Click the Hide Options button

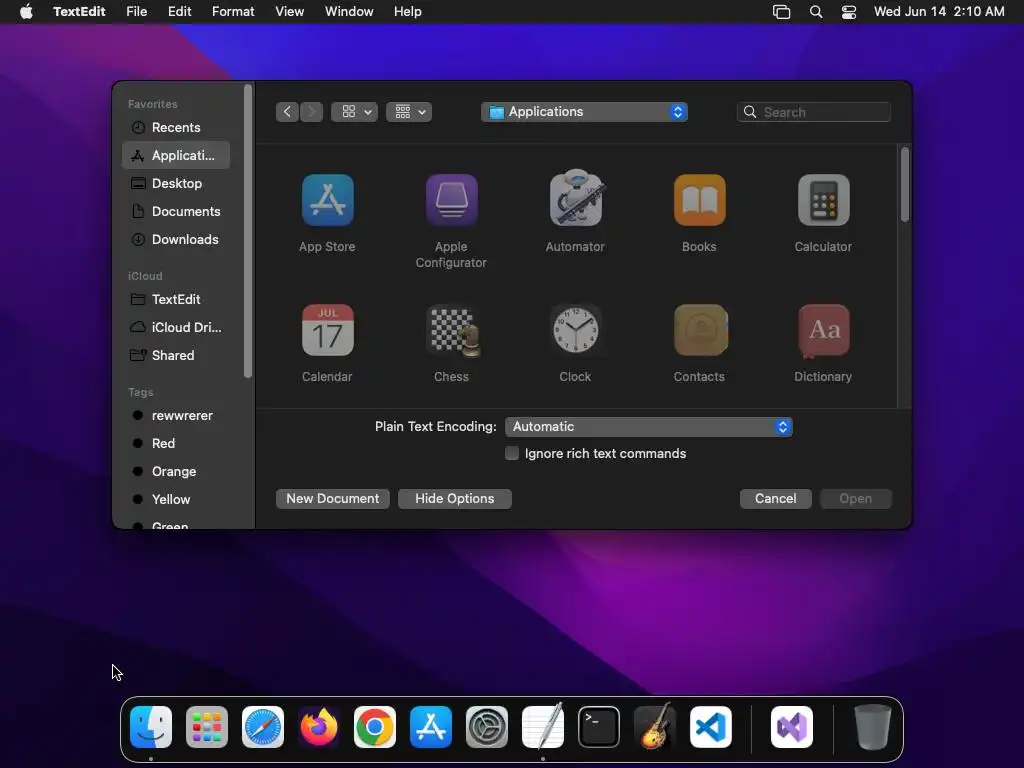click(x=455, y=499)
